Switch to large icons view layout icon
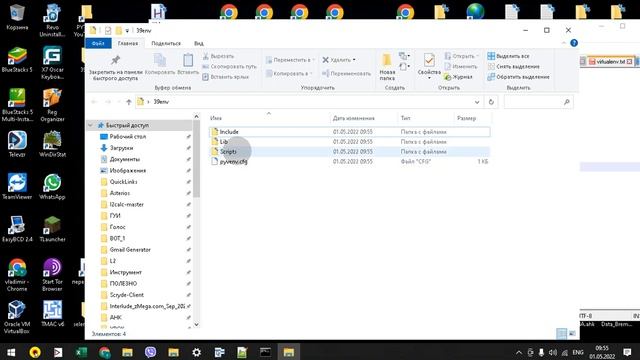The height and width of the screenshot is (360, 640). point(572,333)
